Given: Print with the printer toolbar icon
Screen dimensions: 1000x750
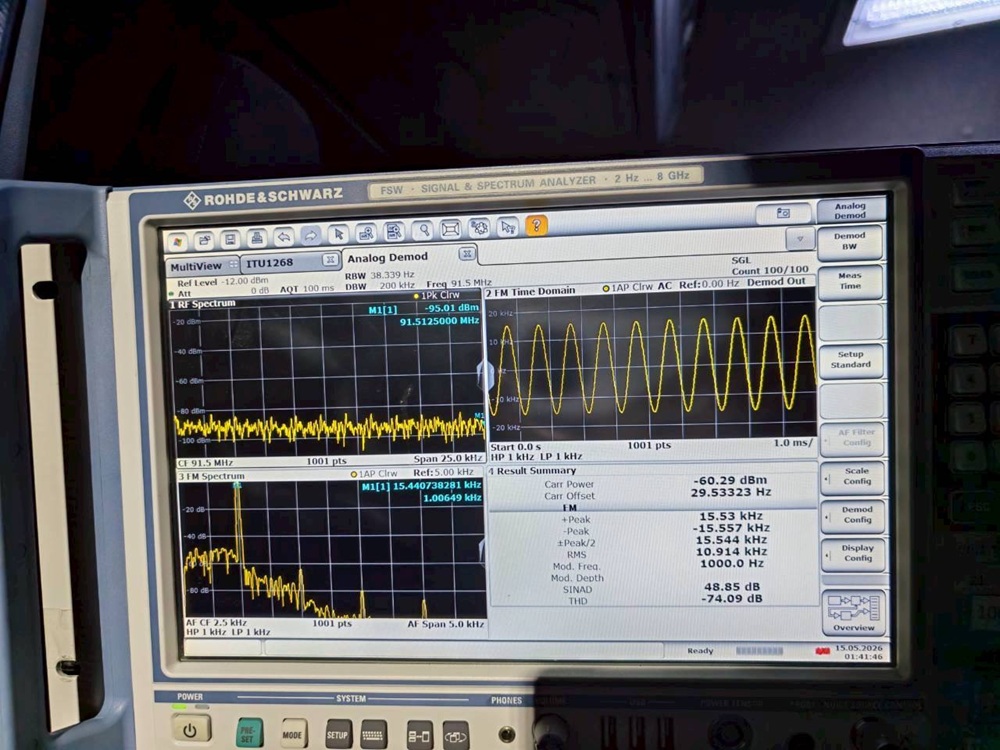Looking at the screenshot, I should pyautogui.click(x=257, y=238).
